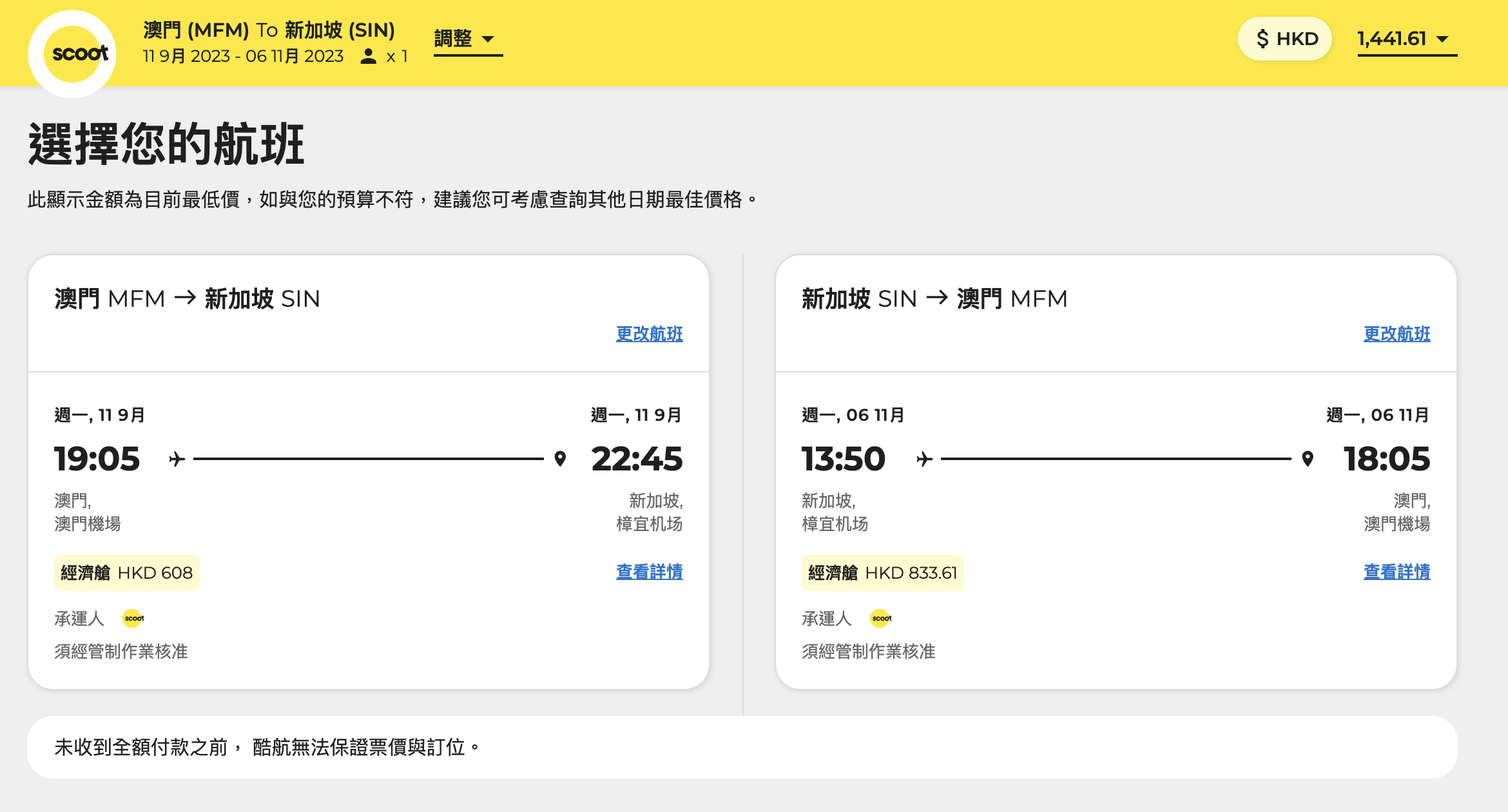Image resolution: width=1508 pixels, height=812 pixels.
Task: Open 查看詳情 for return flight
Action: tap(1397, 572)
